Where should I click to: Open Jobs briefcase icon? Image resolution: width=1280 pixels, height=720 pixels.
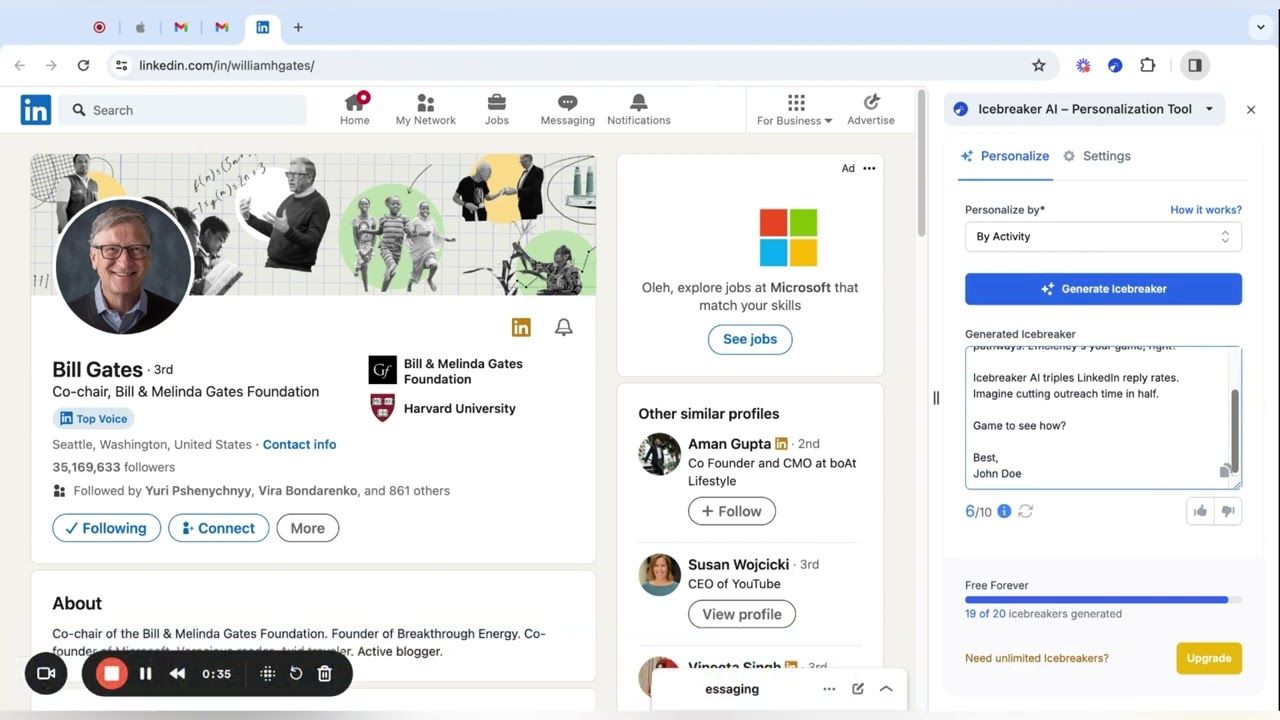(497, 102)
